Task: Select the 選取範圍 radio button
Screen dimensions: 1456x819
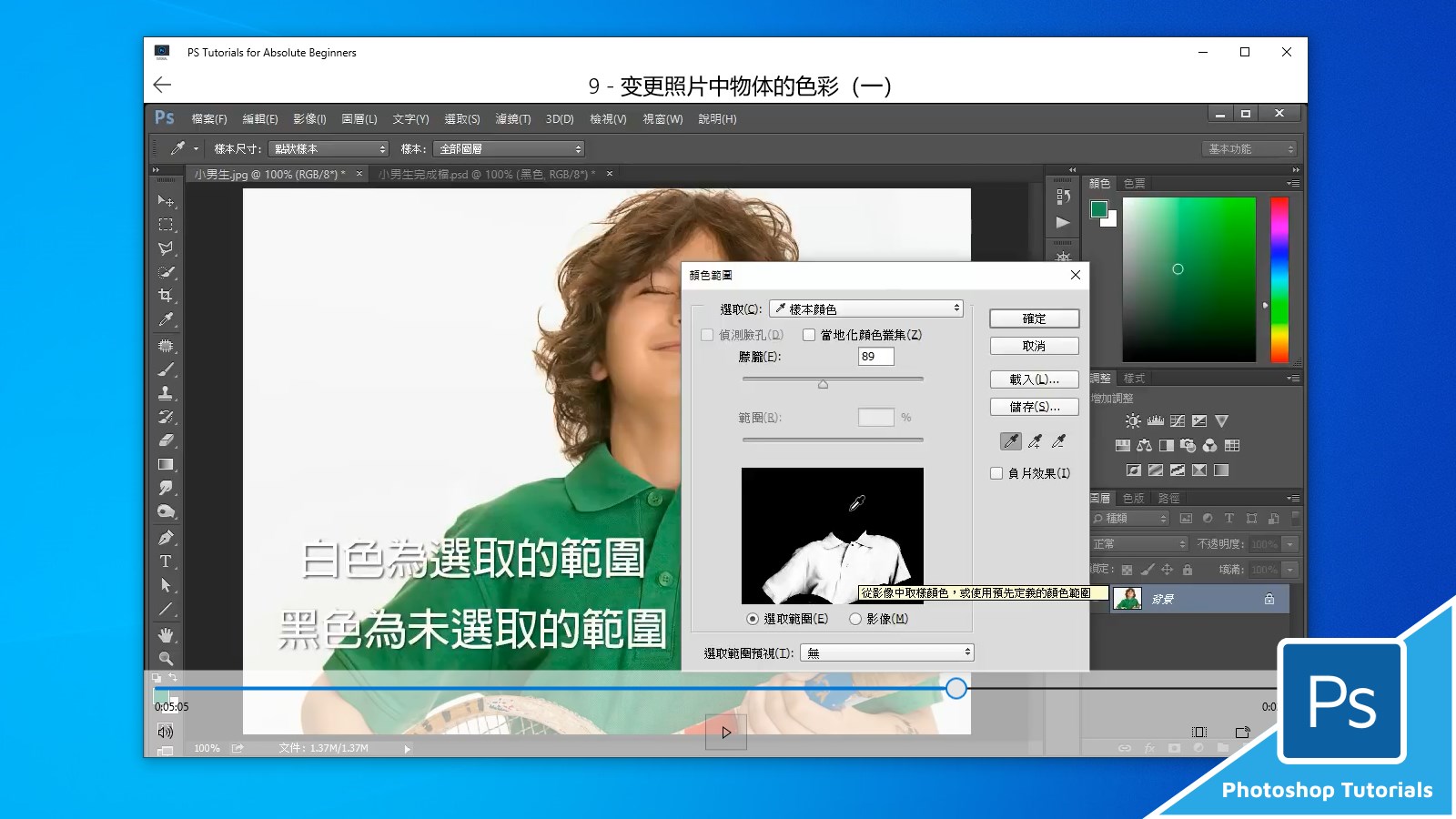Action: pos(753,619)
